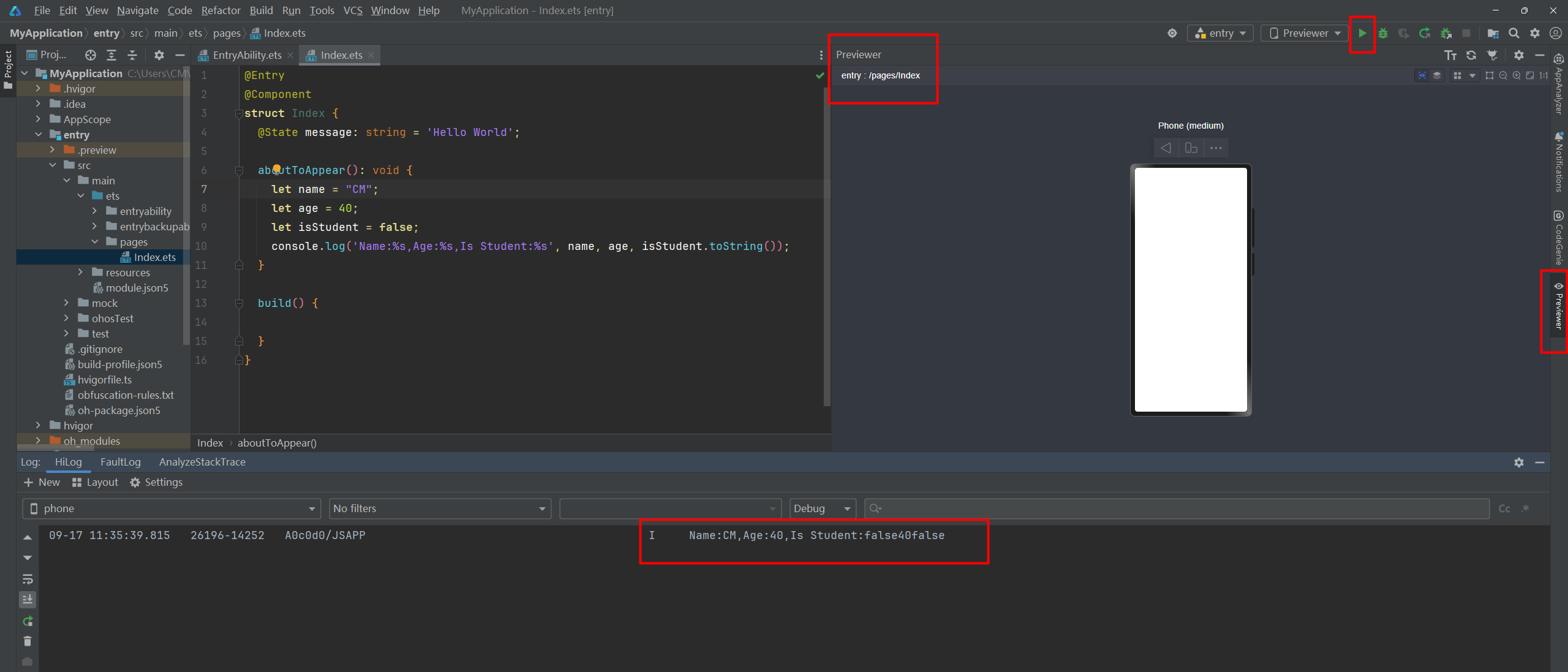Toggle scroll to end in log panel

coord(28,600)
